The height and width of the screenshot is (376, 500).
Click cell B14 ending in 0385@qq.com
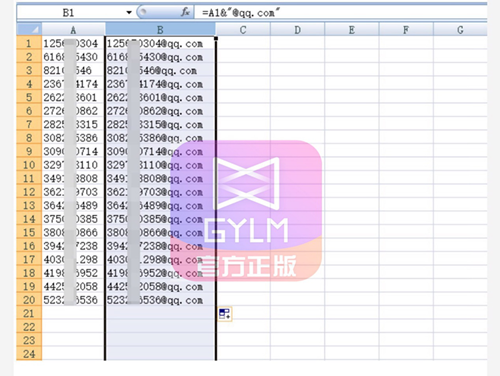pyautogui.click(x=160, y=219)
